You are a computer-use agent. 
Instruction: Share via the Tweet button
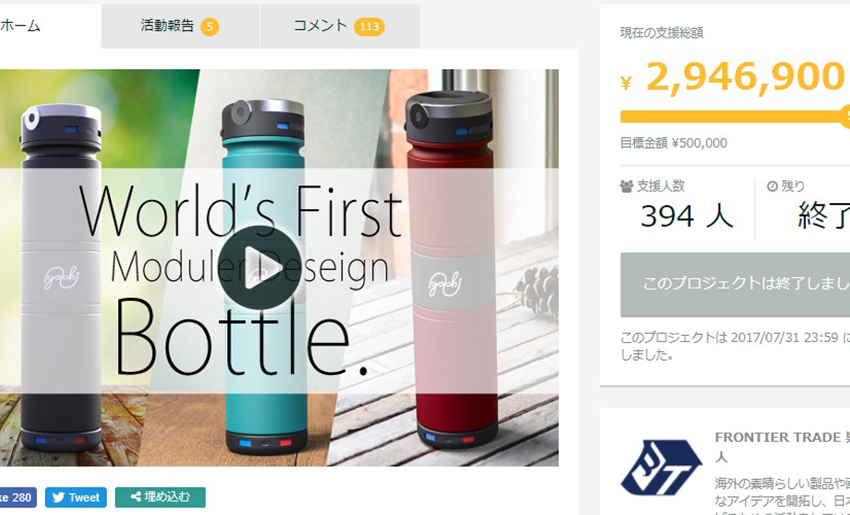(x=76, y=497)
